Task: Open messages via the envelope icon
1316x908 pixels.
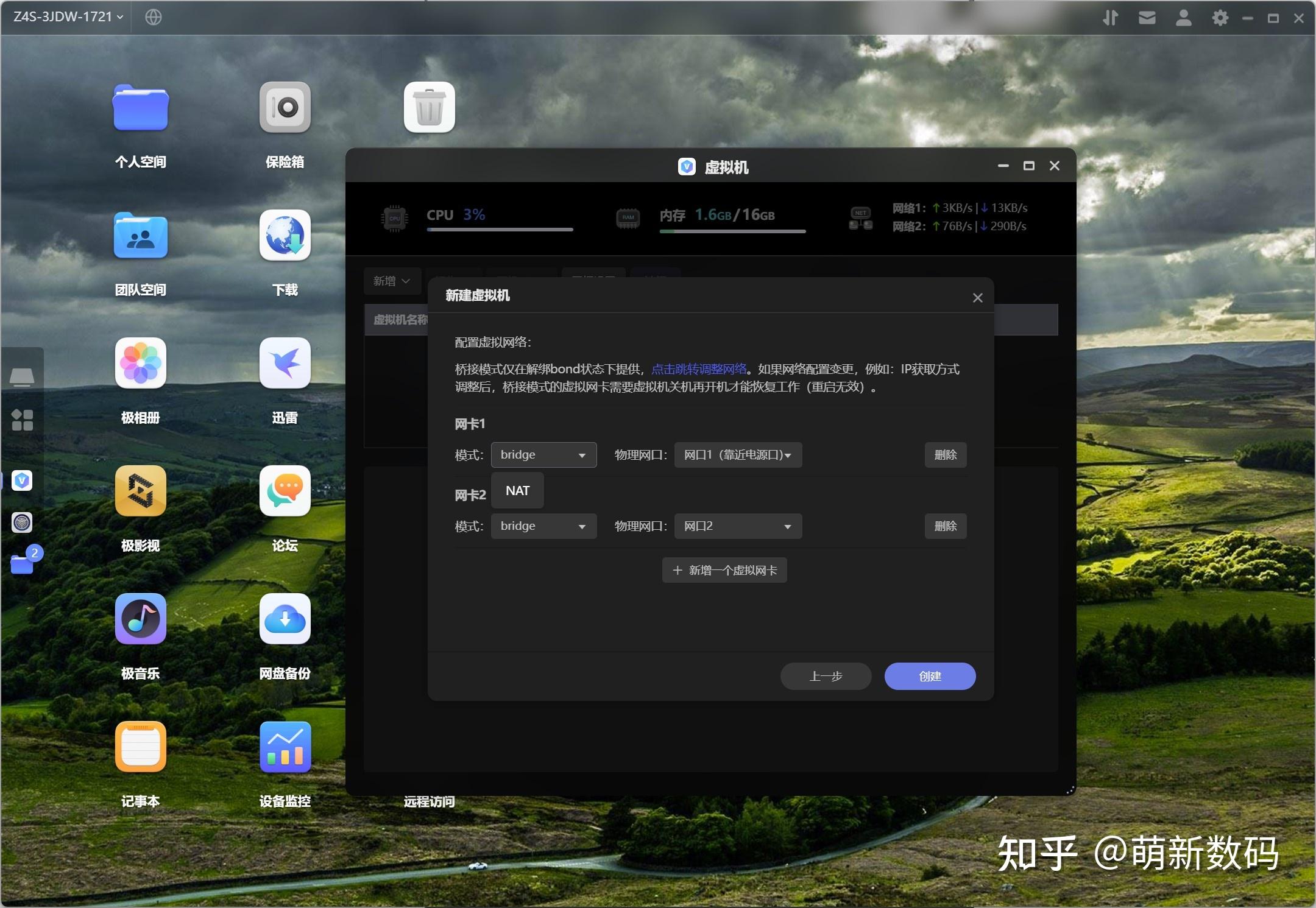Action: (x=1147, y=18)
